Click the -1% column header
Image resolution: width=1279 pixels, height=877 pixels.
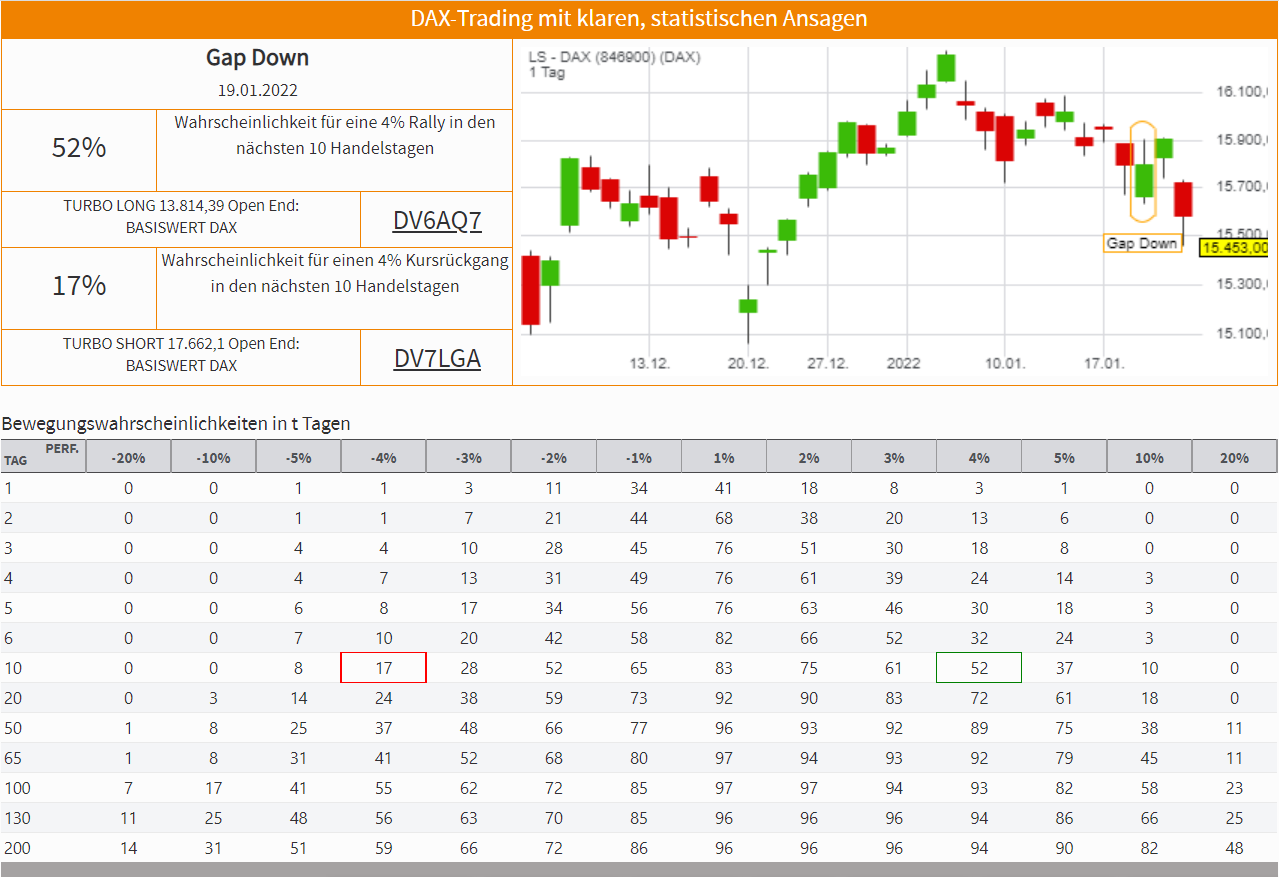(638, 457)
